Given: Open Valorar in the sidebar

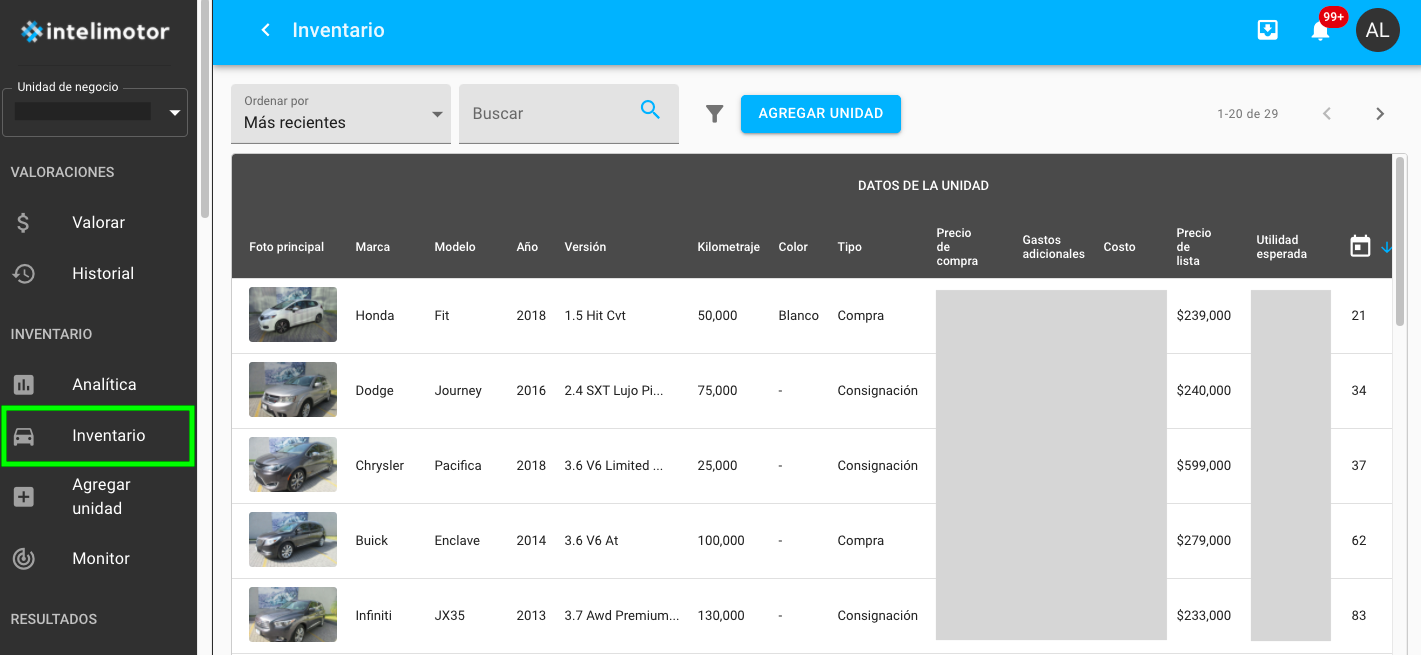Looking at the screenshot, I should pyautogui.click(x=98, y=223).
